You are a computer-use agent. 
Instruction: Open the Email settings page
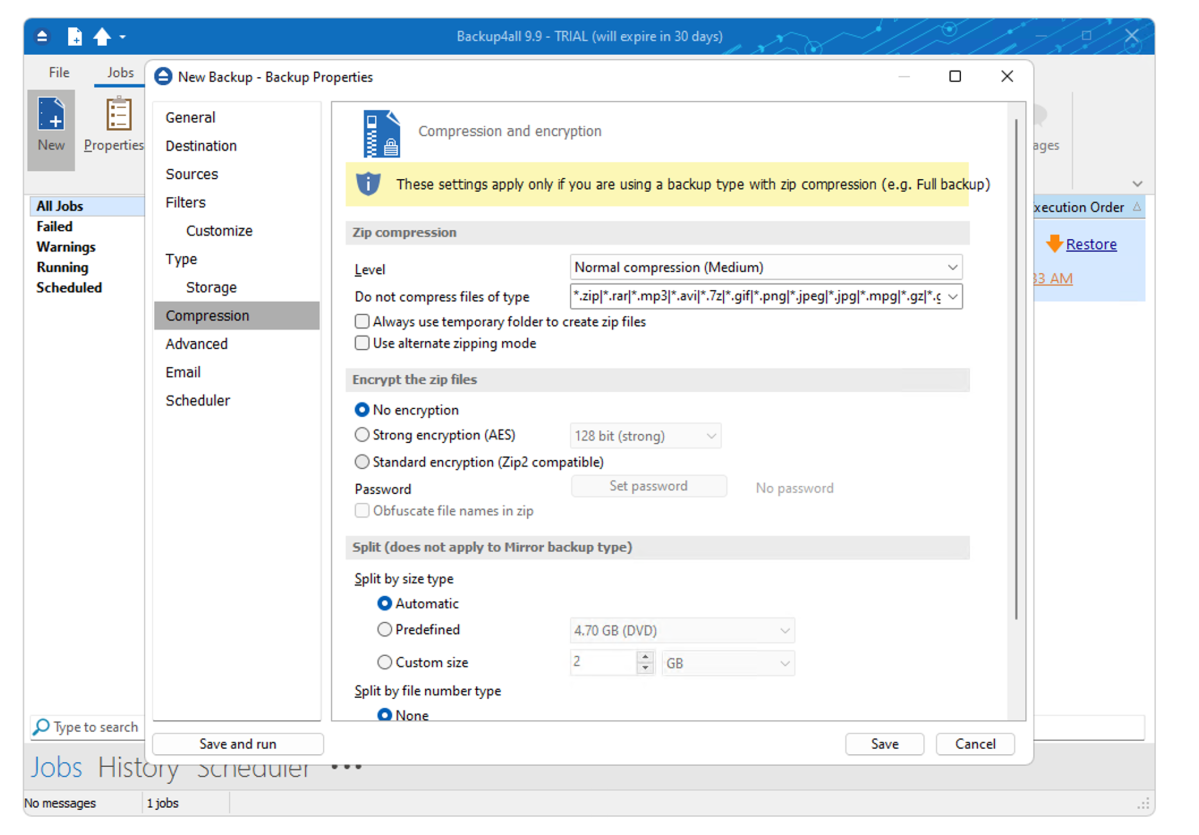point(184,372)
